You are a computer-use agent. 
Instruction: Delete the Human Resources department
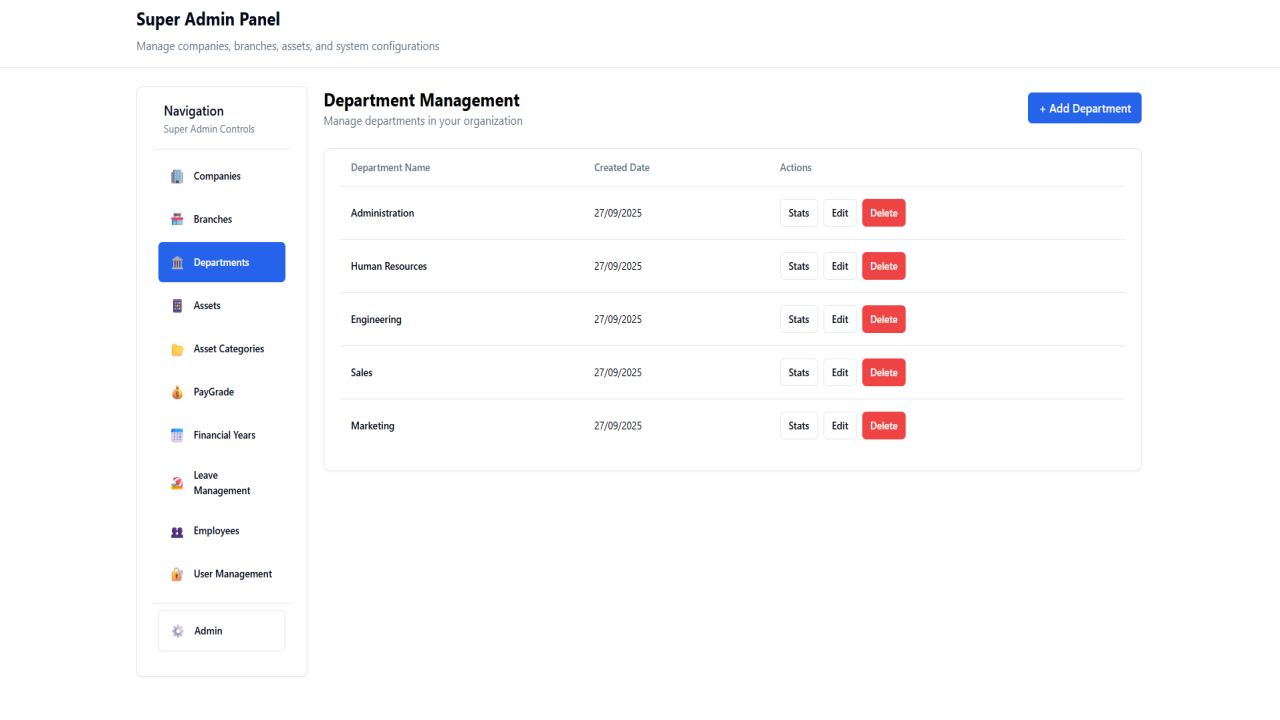coord(884,266)
